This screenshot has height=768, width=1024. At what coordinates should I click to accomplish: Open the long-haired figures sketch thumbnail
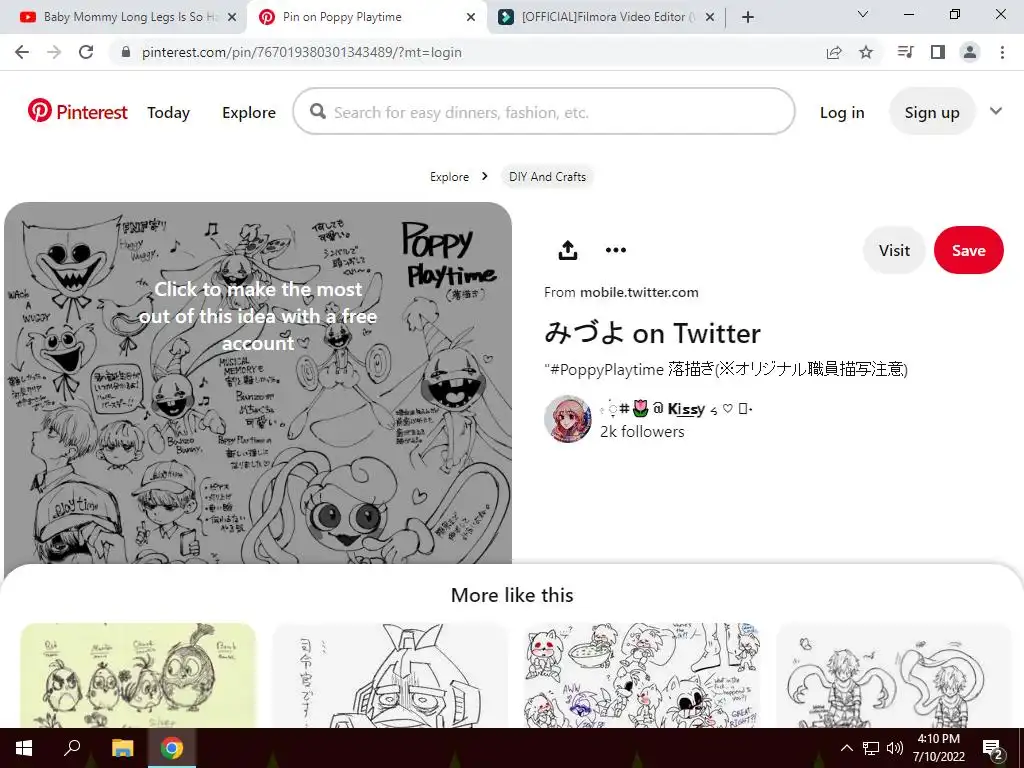[894, 675]
